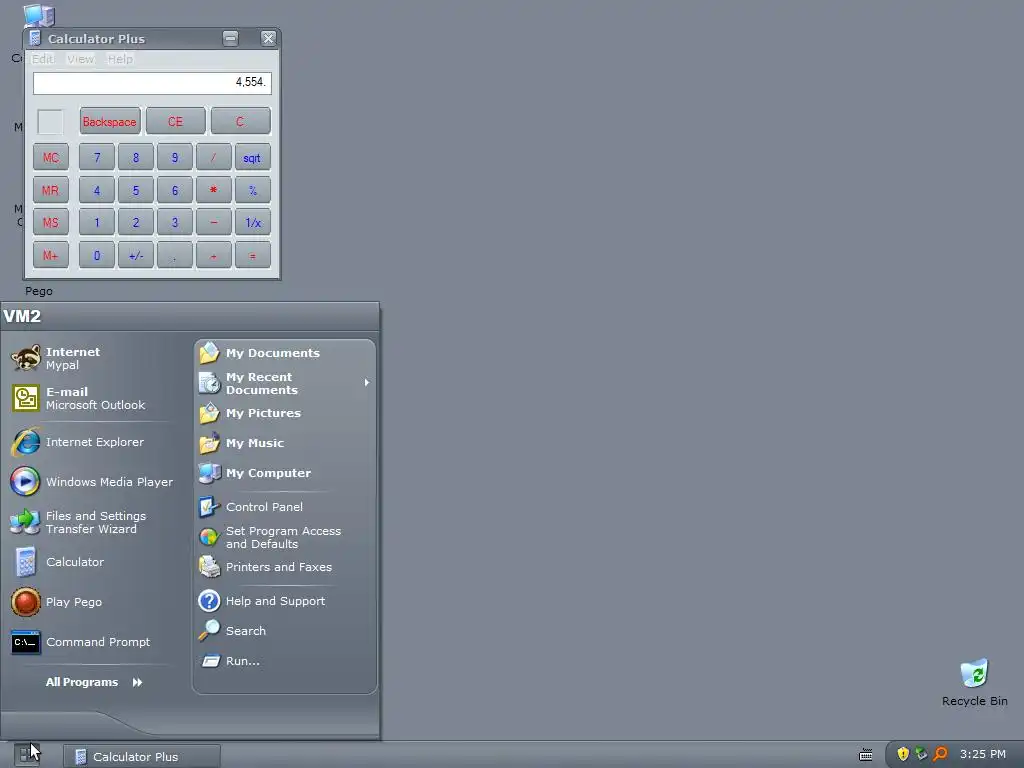1024x768 pixels.
Task: Open Calculator Plus Help menu
Action: pos(120,59)
